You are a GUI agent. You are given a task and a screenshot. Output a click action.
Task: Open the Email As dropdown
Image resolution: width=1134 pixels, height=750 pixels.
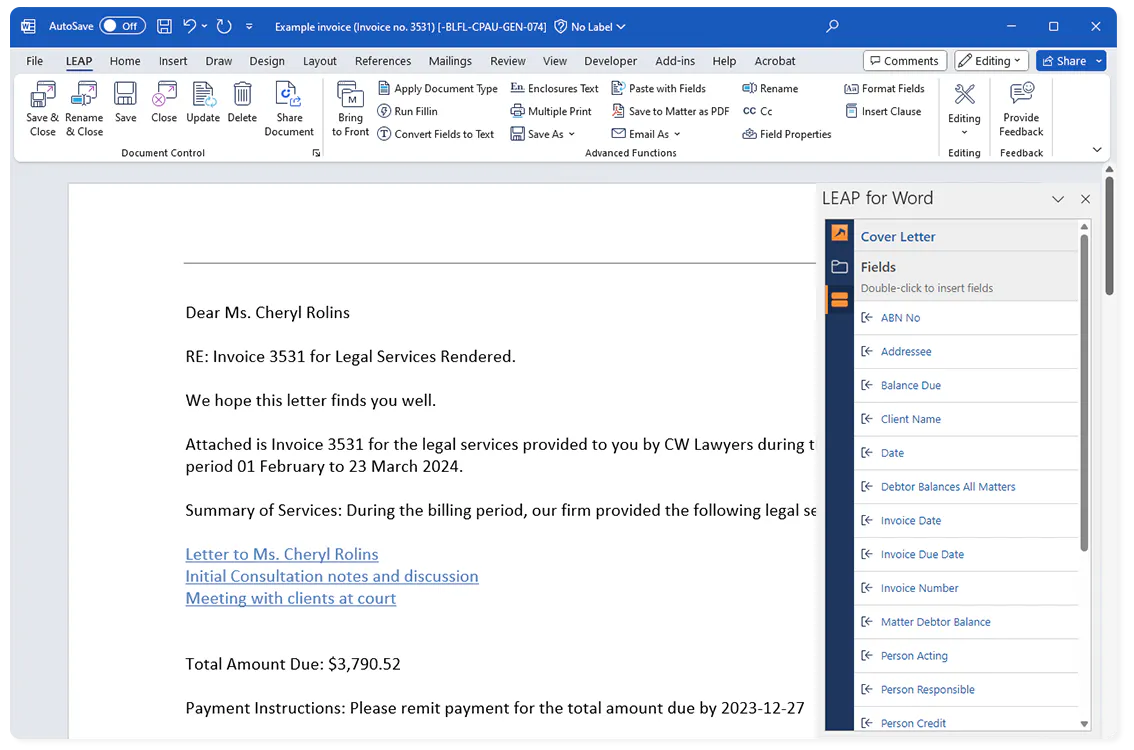[646, 134]
